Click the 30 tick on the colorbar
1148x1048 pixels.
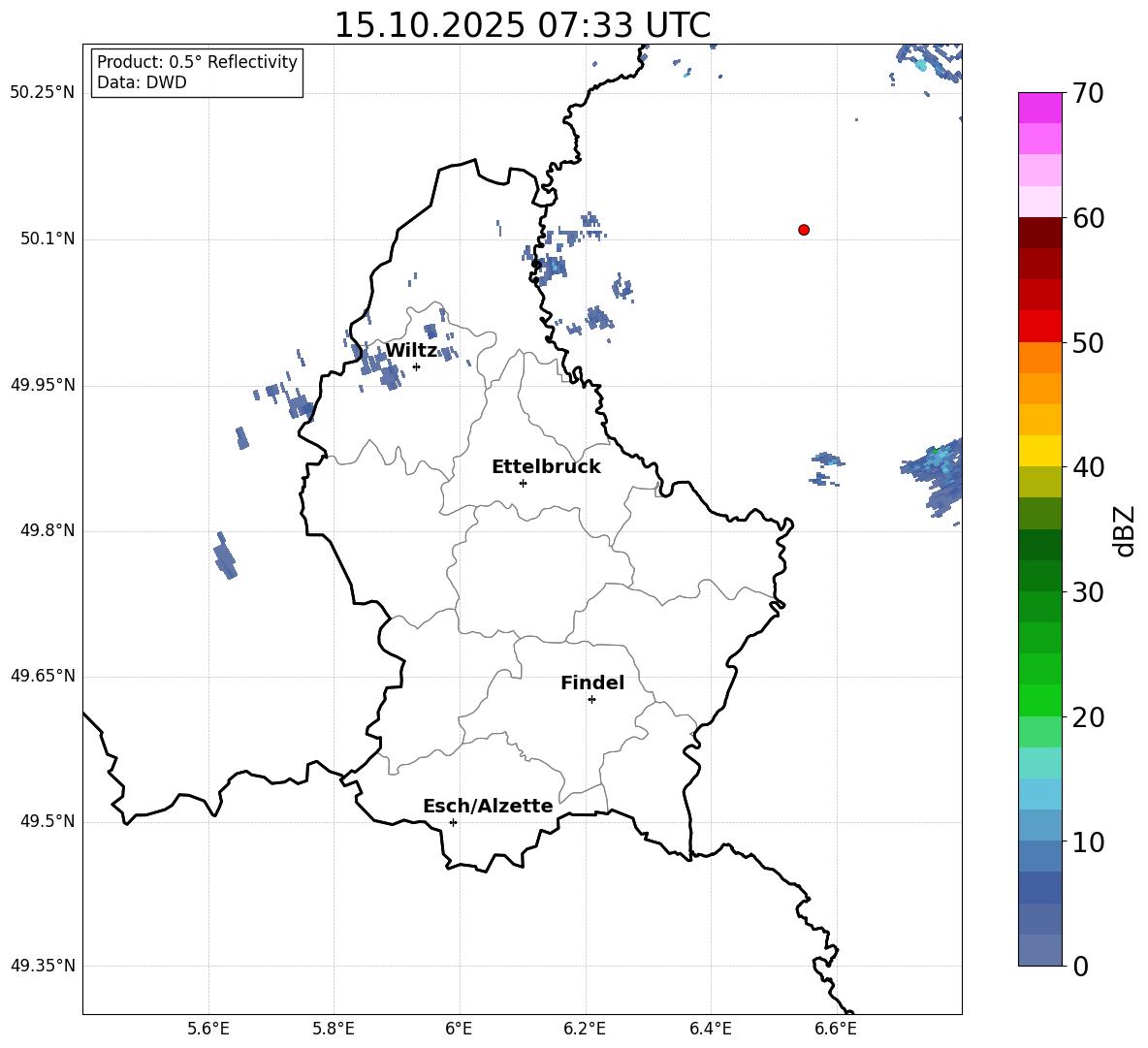pos(1088,592)
